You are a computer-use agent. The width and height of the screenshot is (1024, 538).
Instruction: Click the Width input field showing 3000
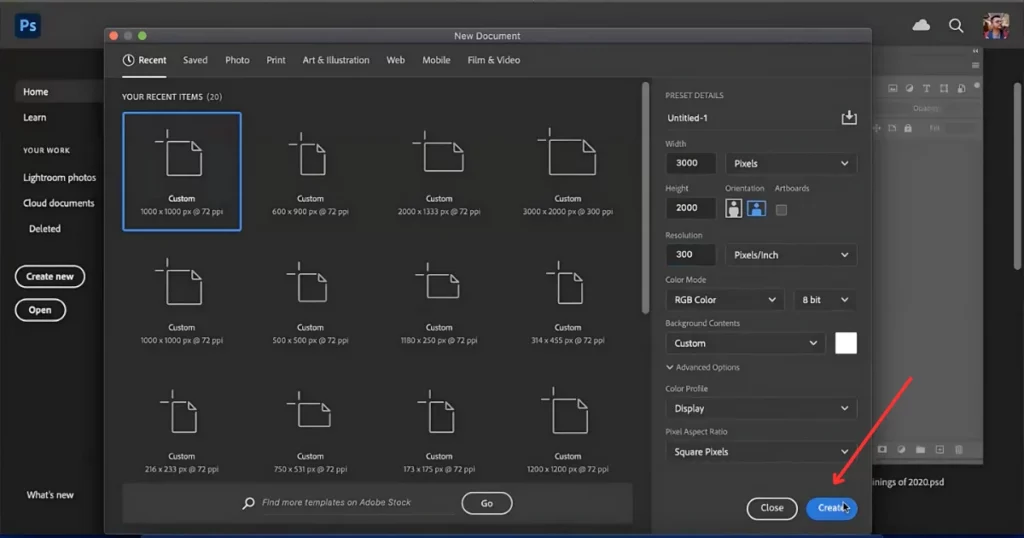click(690, 163)
